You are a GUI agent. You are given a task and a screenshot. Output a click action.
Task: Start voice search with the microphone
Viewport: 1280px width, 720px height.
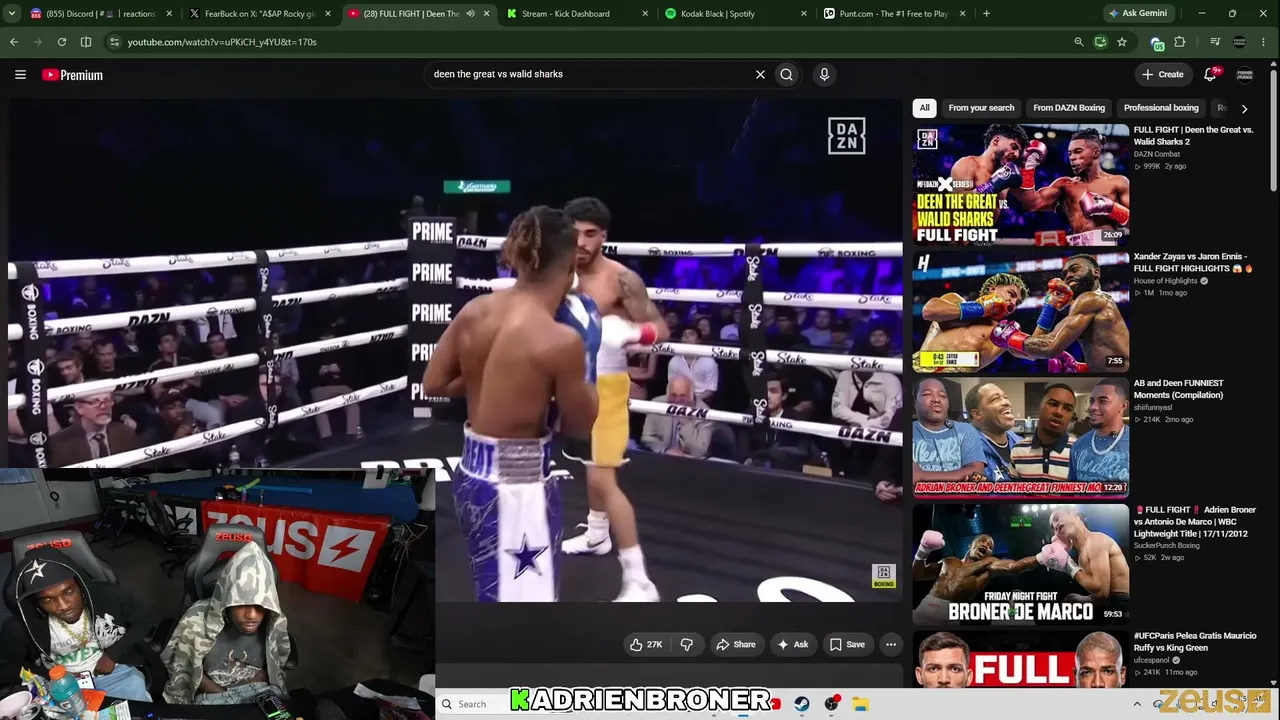click(824, 74)
